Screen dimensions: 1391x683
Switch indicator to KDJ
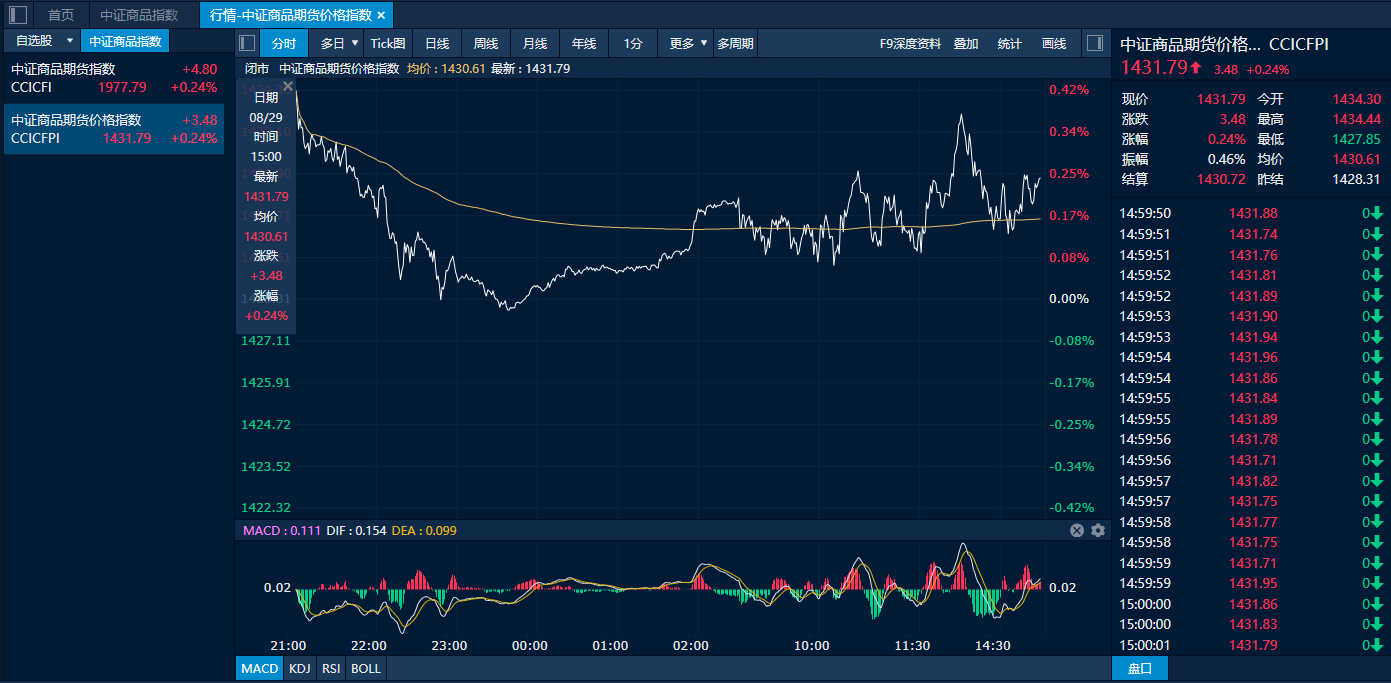pyautogui.click(x=299, y=668)
